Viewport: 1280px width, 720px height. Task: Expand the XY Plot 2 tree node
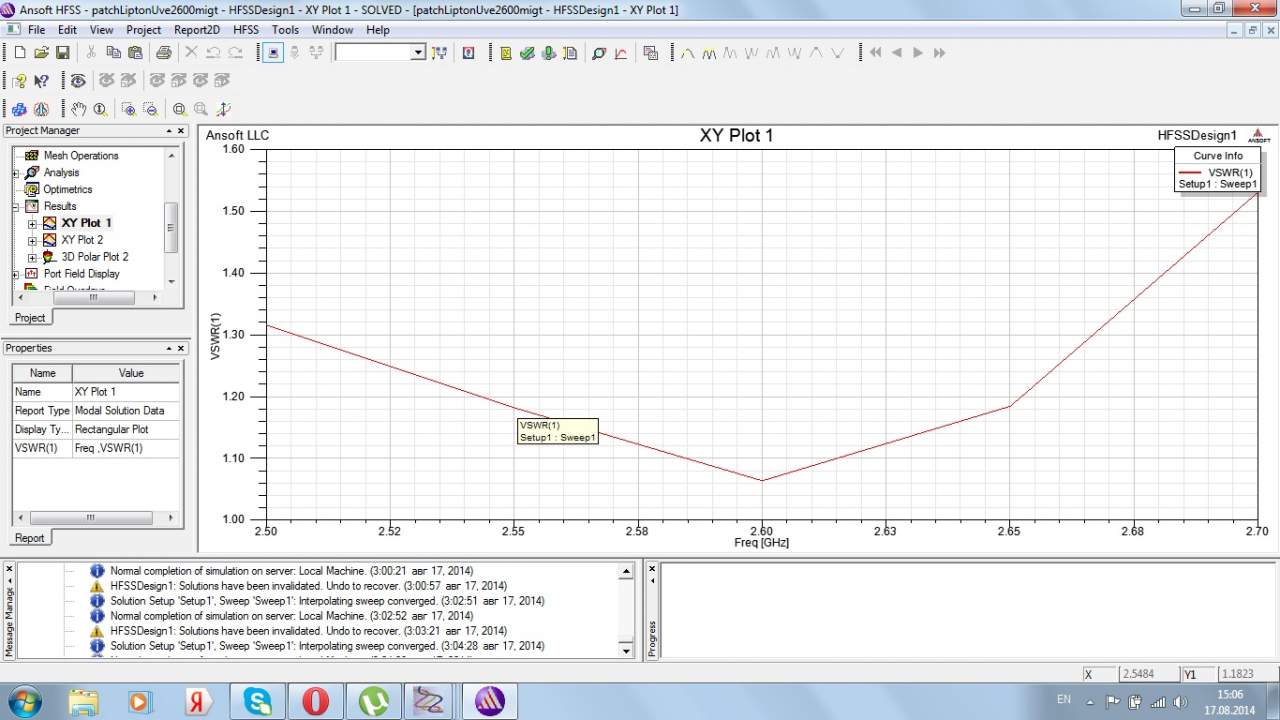pyautogui.click(x=32, y=240)
